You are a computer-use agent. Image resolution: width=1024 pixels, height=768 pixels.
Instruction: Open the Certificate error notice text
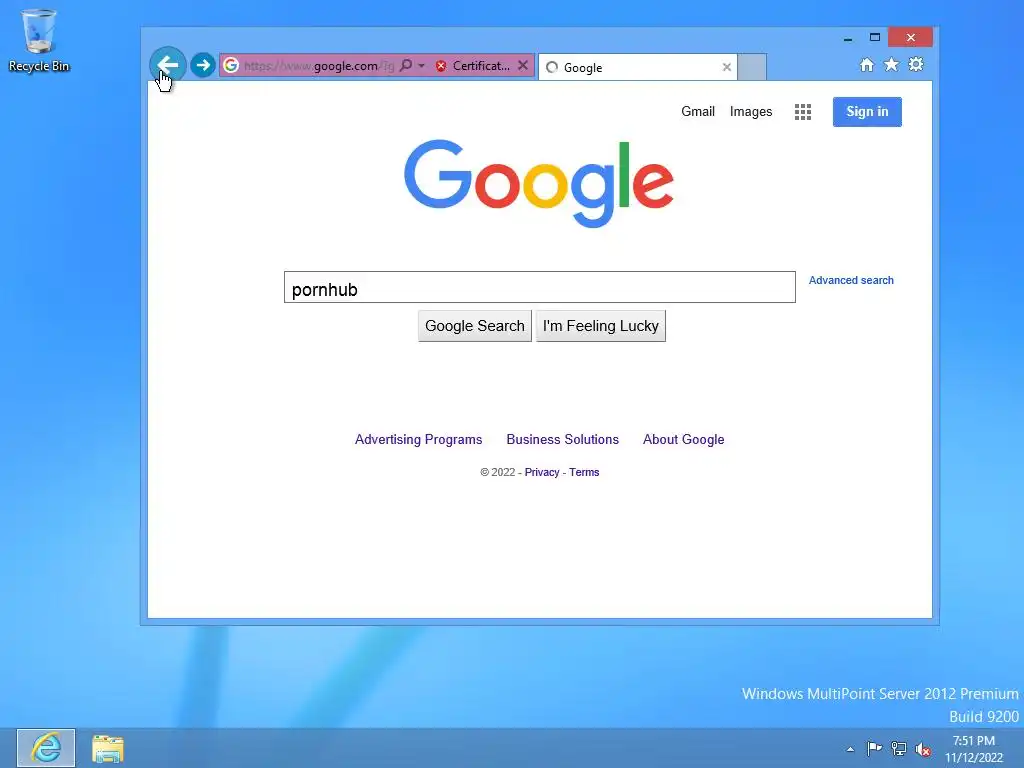pos(481,66)
